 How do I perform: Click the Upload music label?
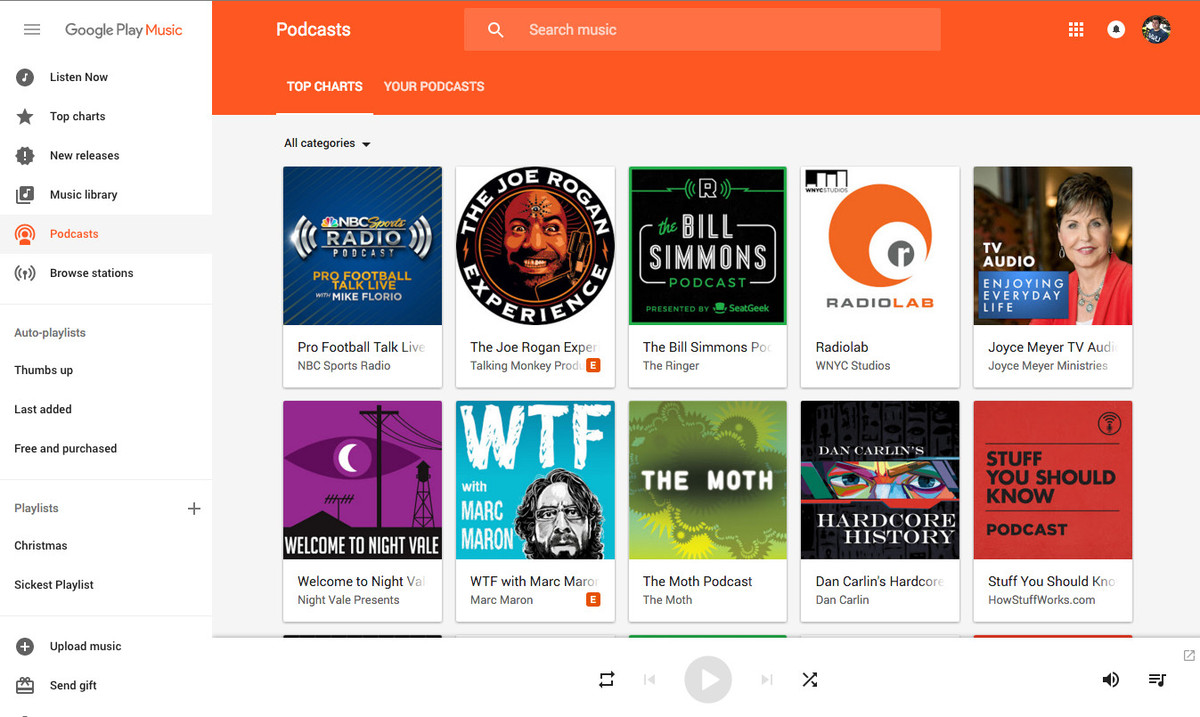86,647
